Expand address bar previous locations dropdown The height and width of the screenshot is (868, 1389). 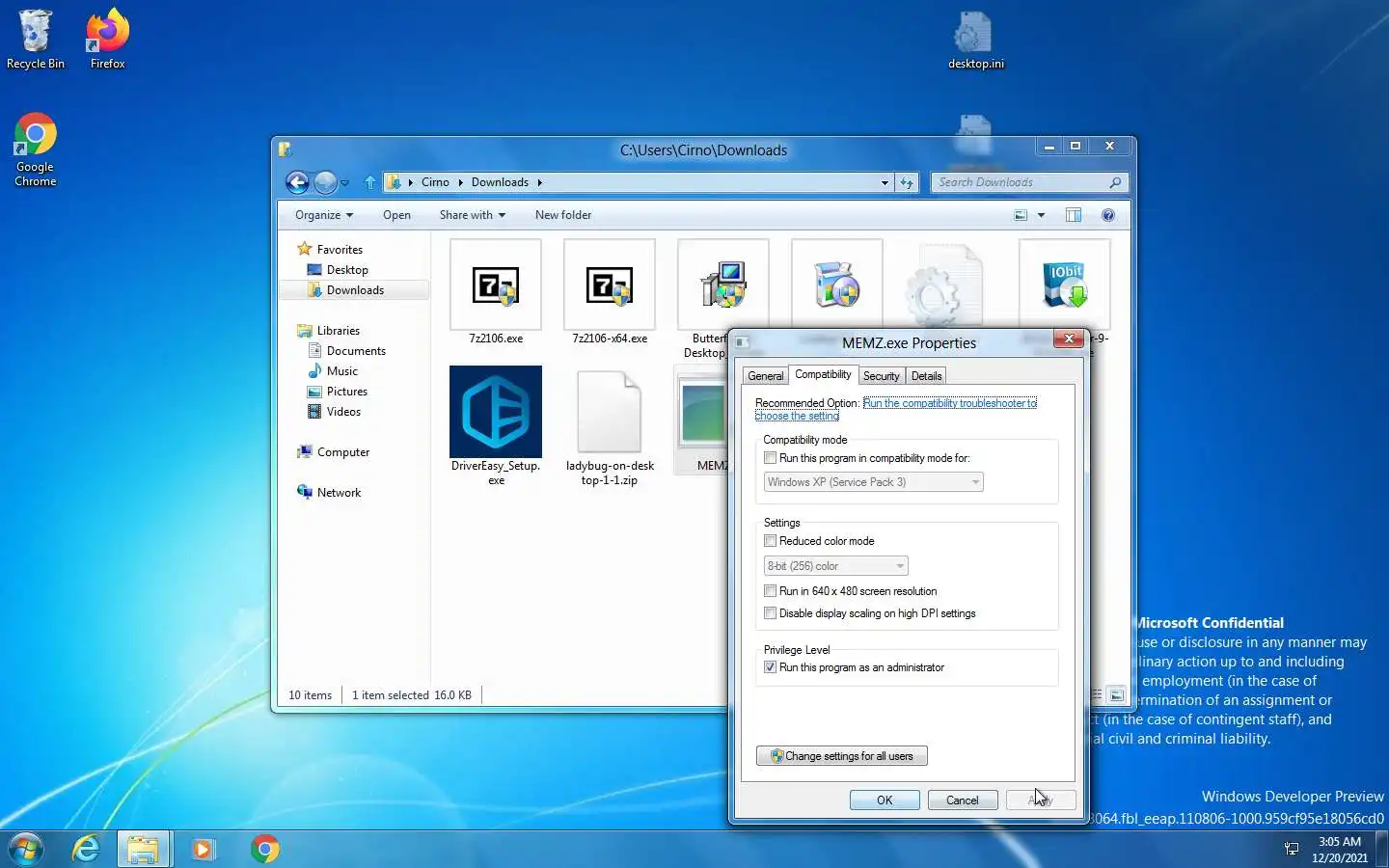(885, 182)
